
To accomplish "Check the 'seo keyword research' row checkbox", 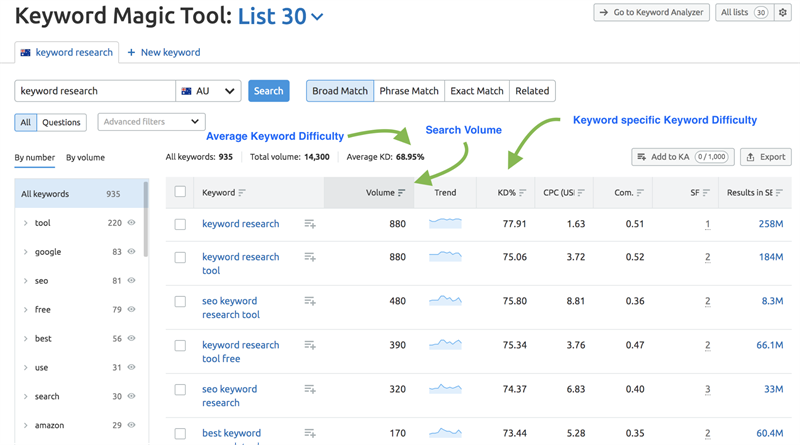I will pyautogui.click(x=180, y=390).
